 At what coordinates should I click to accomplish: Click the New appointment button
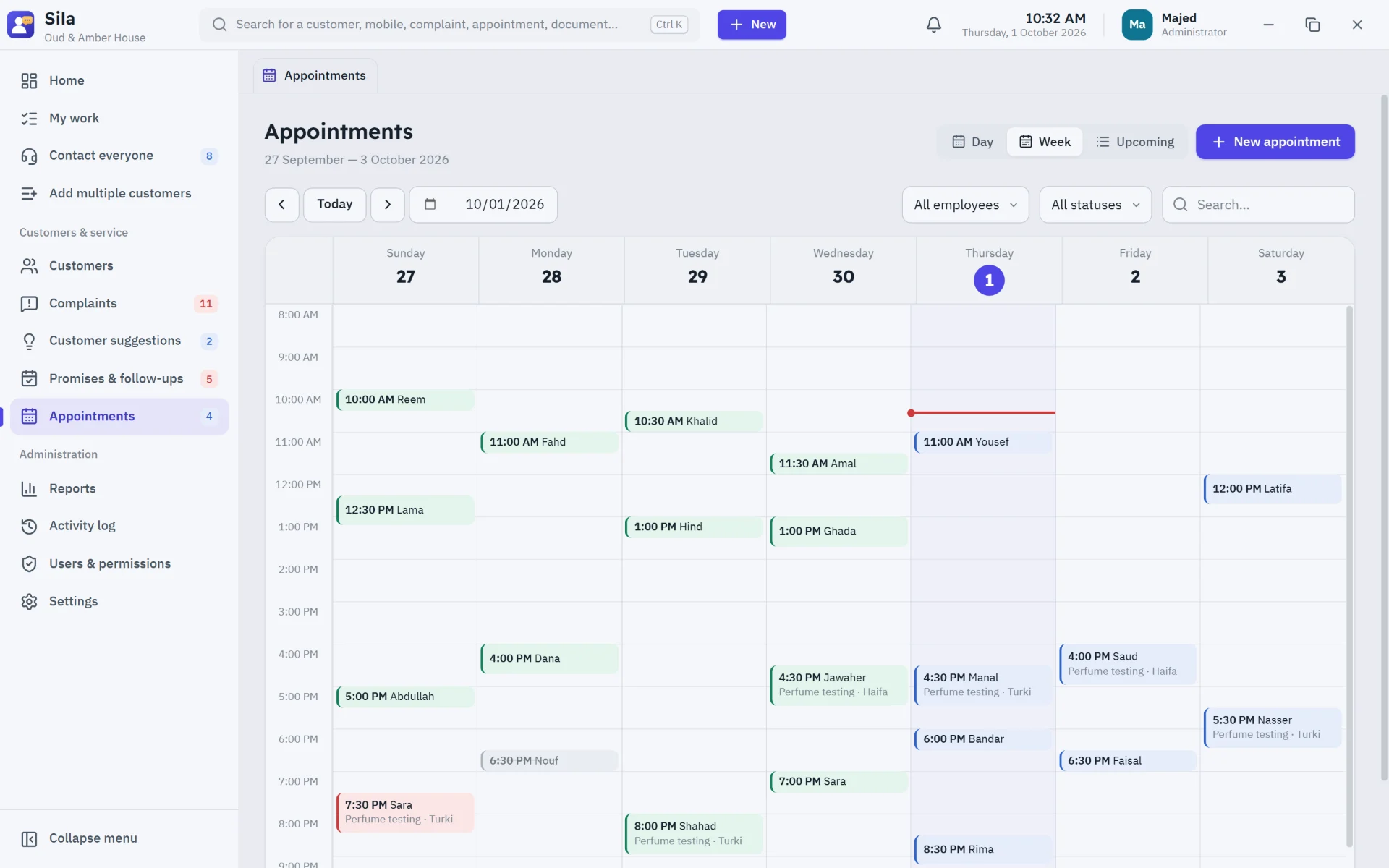1275,142
